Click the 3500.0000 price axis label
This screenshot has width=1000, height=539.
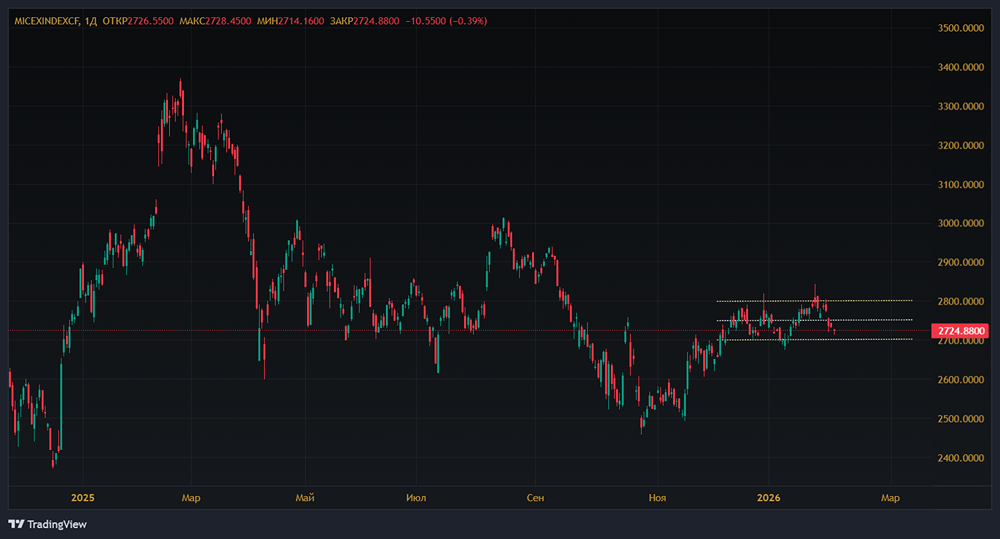click(962, 28)
